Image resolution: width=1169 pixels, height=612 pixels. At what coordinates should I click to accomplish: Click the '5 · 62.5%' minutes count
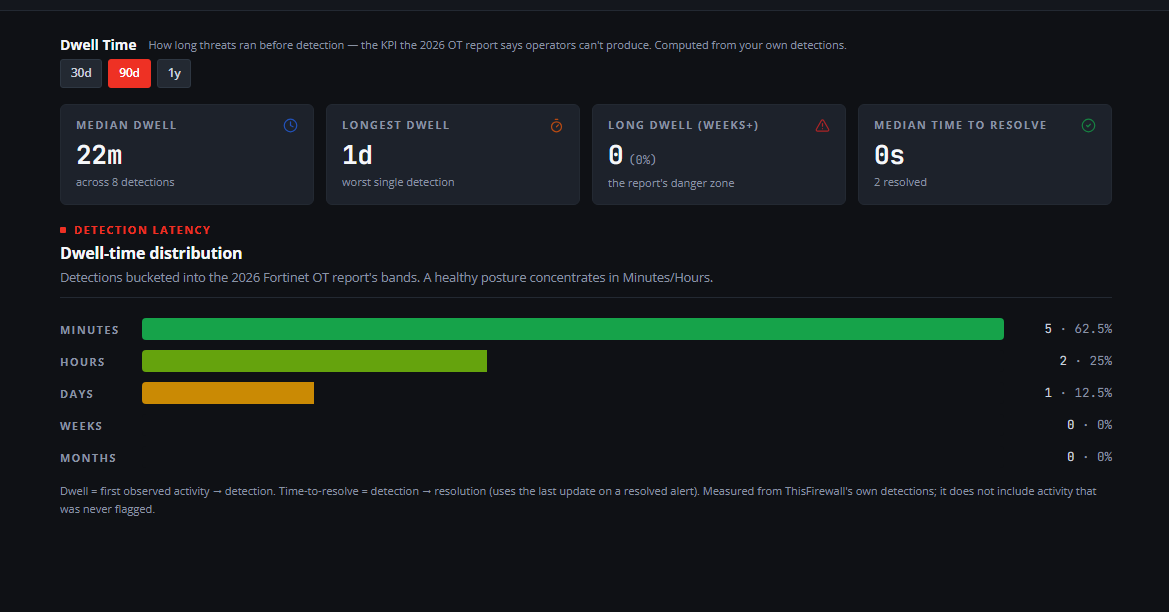(x=1078, y=329)
